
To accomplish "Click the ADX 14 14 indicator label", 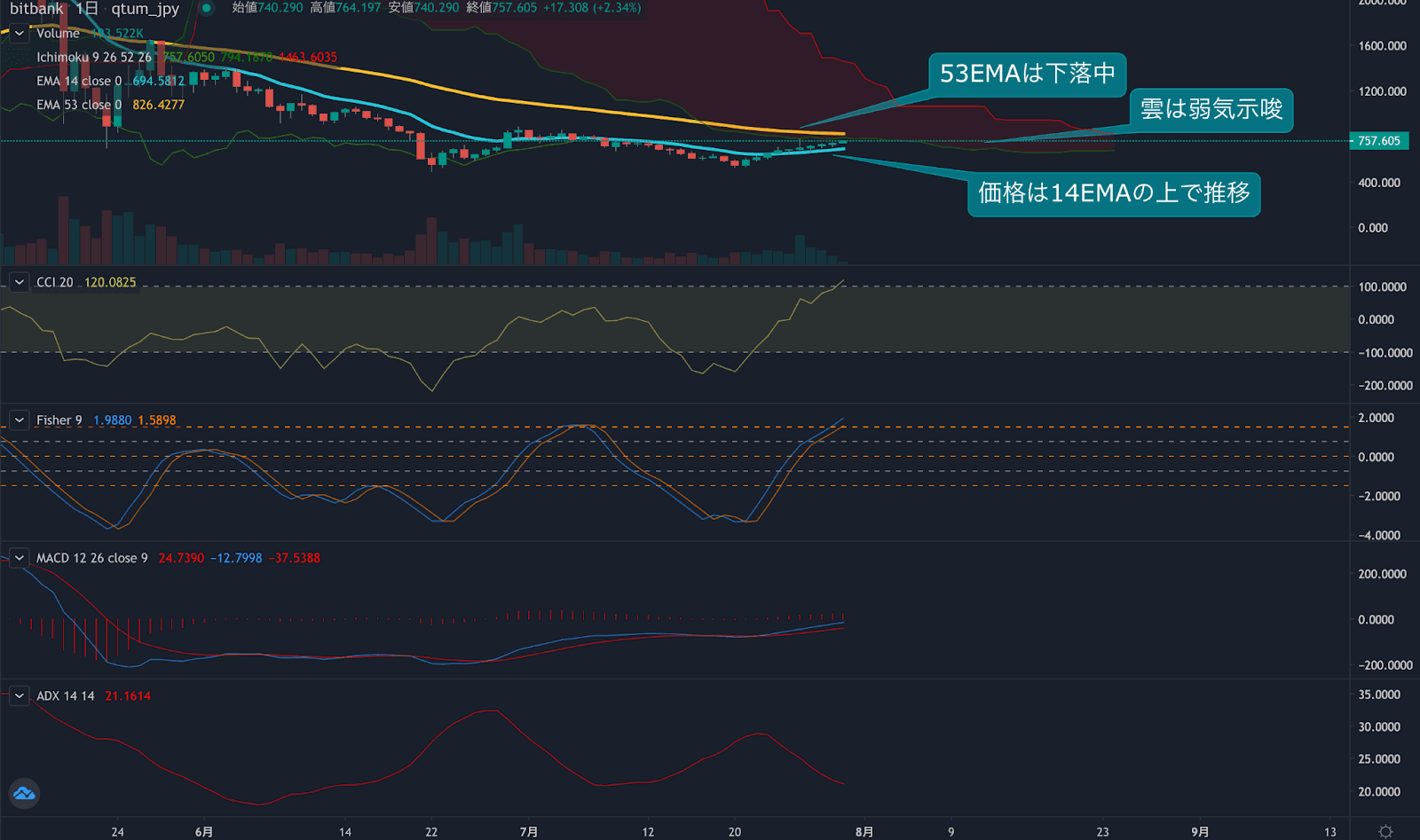I will (x=65, y=696).
